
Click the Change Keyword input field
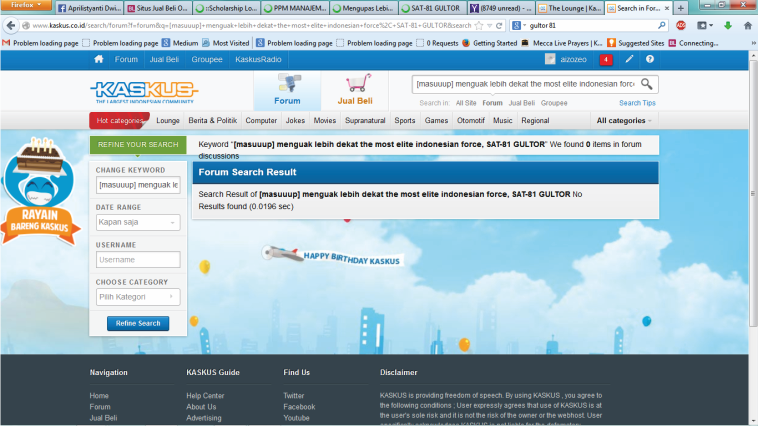click(138, 185)
